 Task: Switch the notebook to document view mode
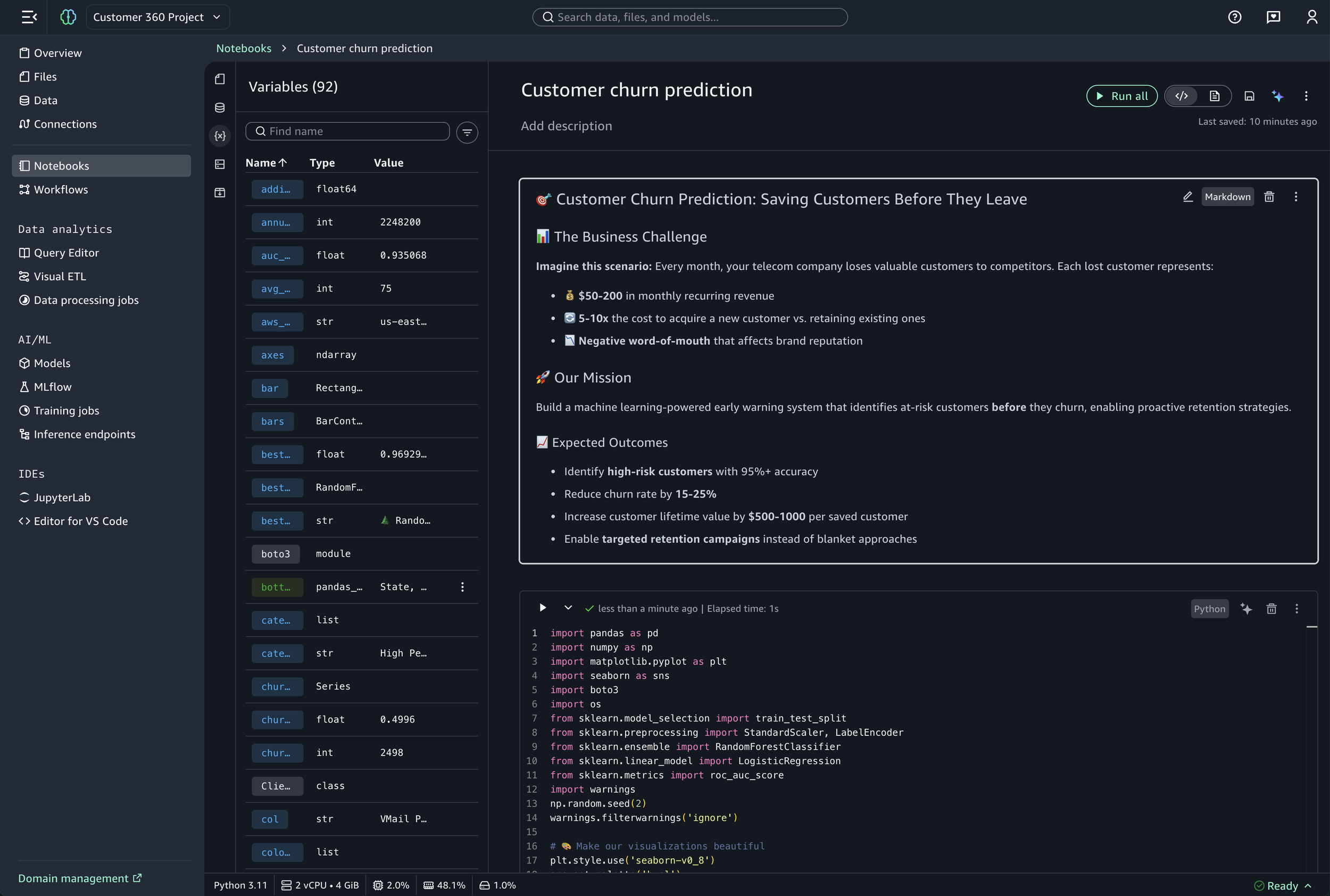pos(1215,96)
